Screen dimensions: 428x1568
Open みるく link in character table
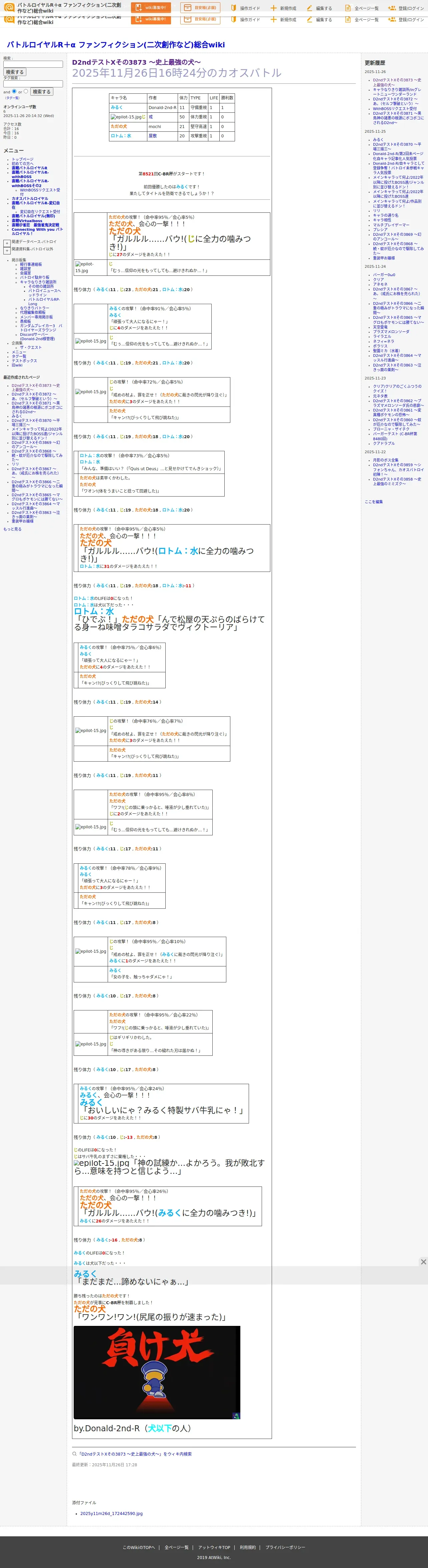[116, 107]
